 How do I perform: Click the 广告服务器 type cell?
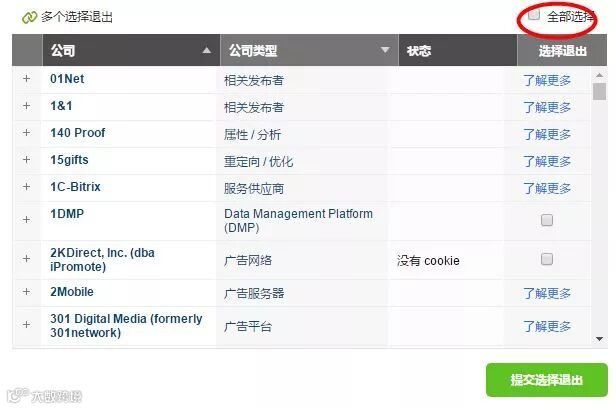tap(254, 293)
